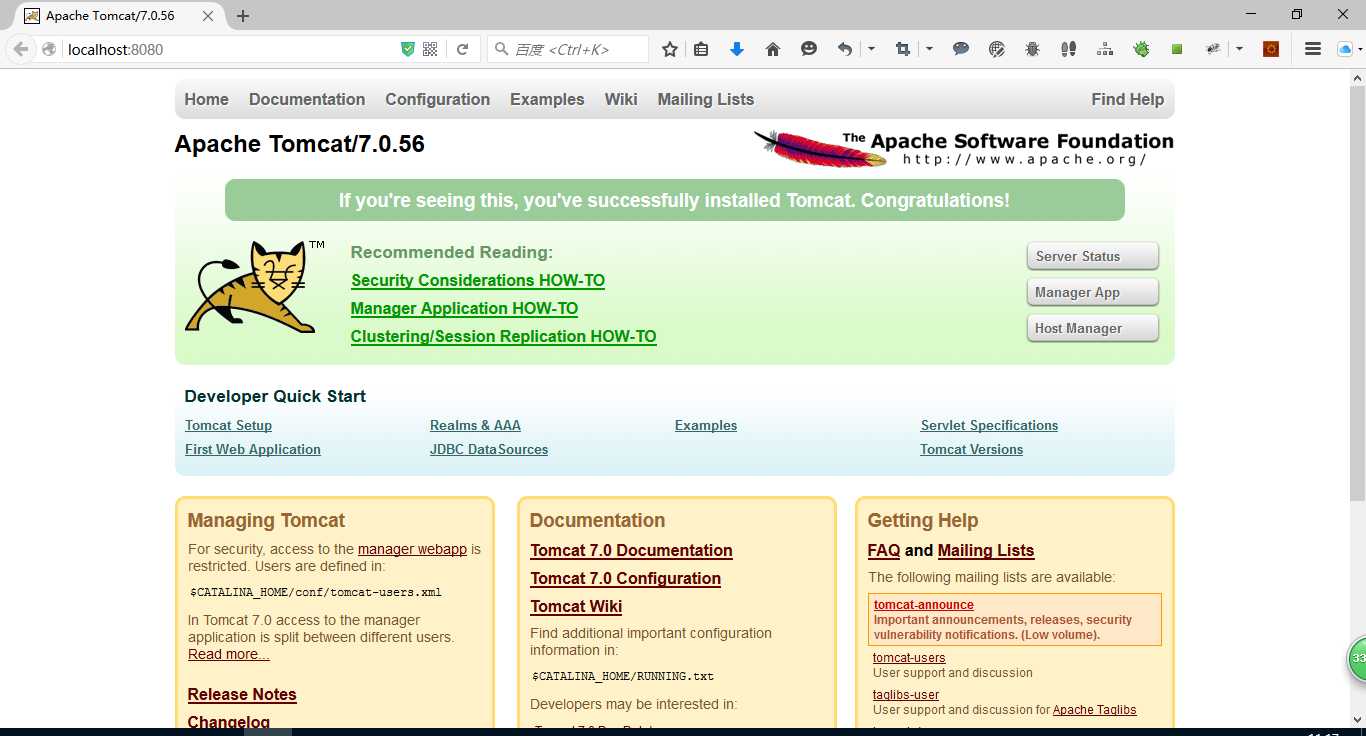
Task: Open the Tomcat Wiki link
Action: [576, 607]
